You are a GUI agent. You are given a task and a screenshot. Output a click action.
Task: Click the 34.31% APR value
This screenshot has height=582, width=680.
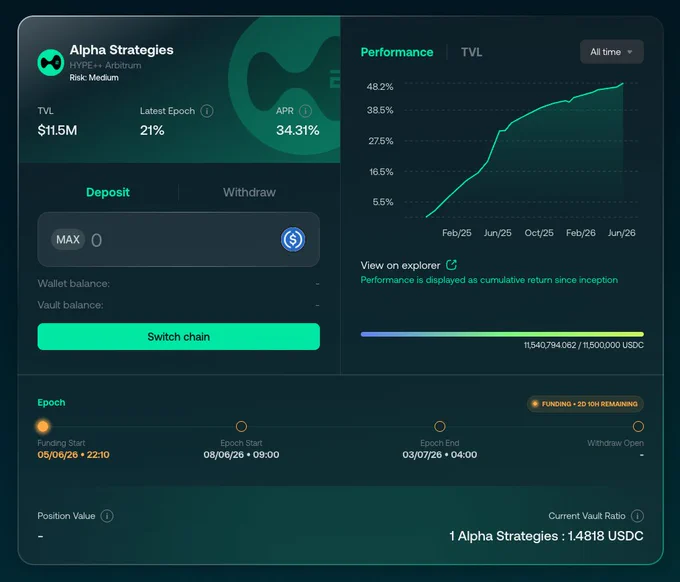(x=298, y=130)
